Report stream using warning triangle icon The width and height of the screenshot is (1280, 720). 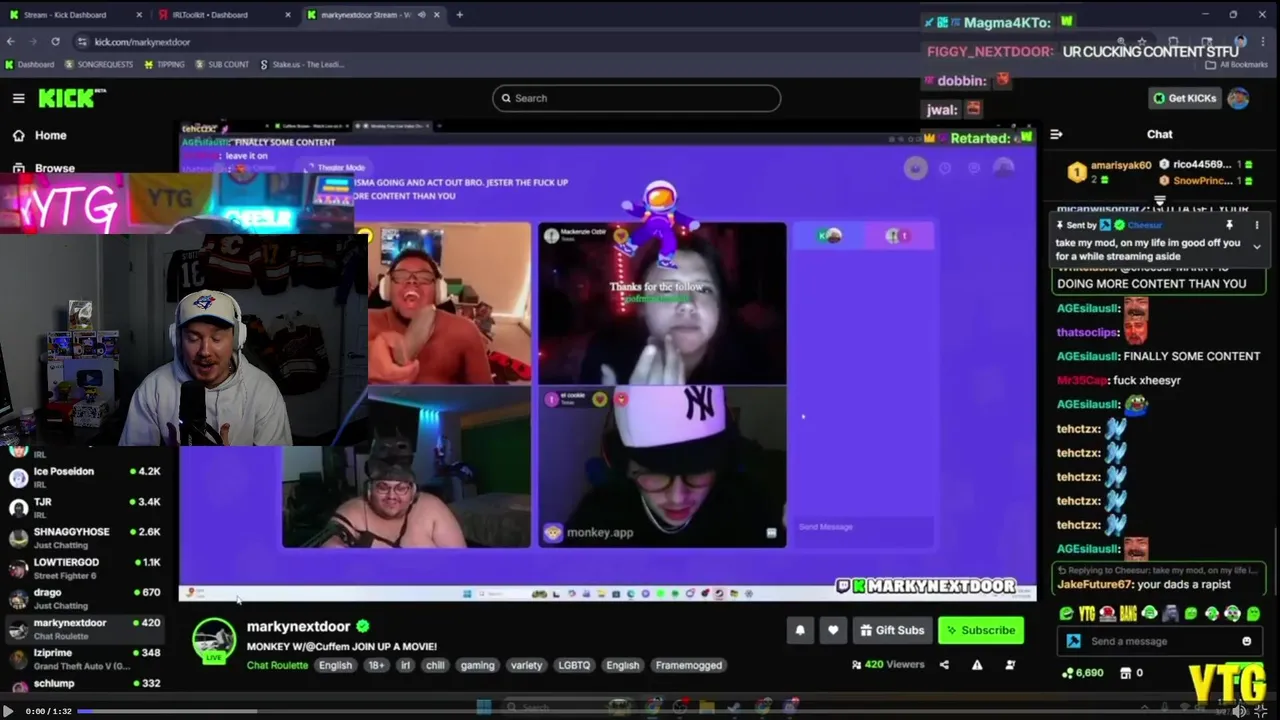coord(977,664)
